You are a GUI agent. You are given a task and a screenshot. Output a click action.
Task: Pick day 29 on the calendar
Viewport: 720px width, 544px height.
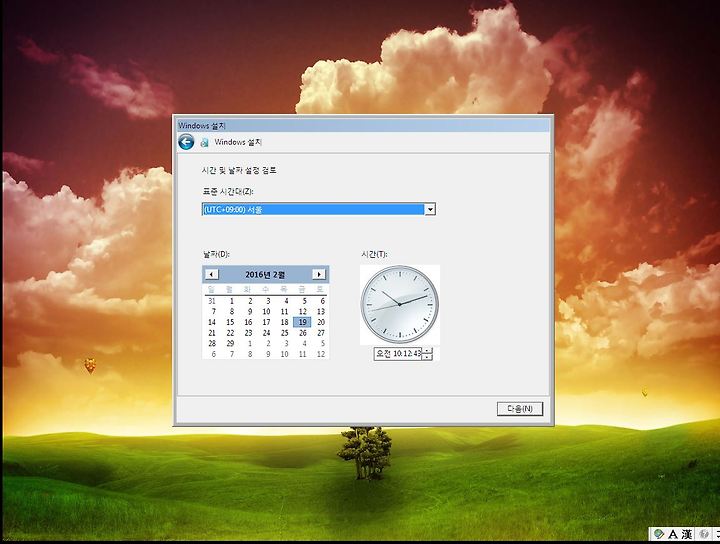point(230,343)
